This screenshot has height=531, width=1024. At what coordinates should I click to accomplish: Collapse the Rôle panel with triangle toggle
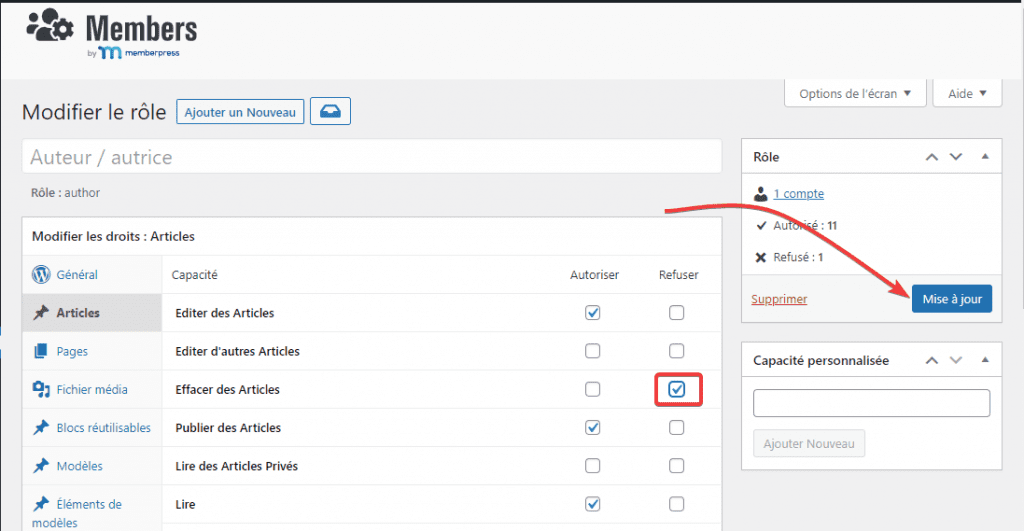point(985,157)
